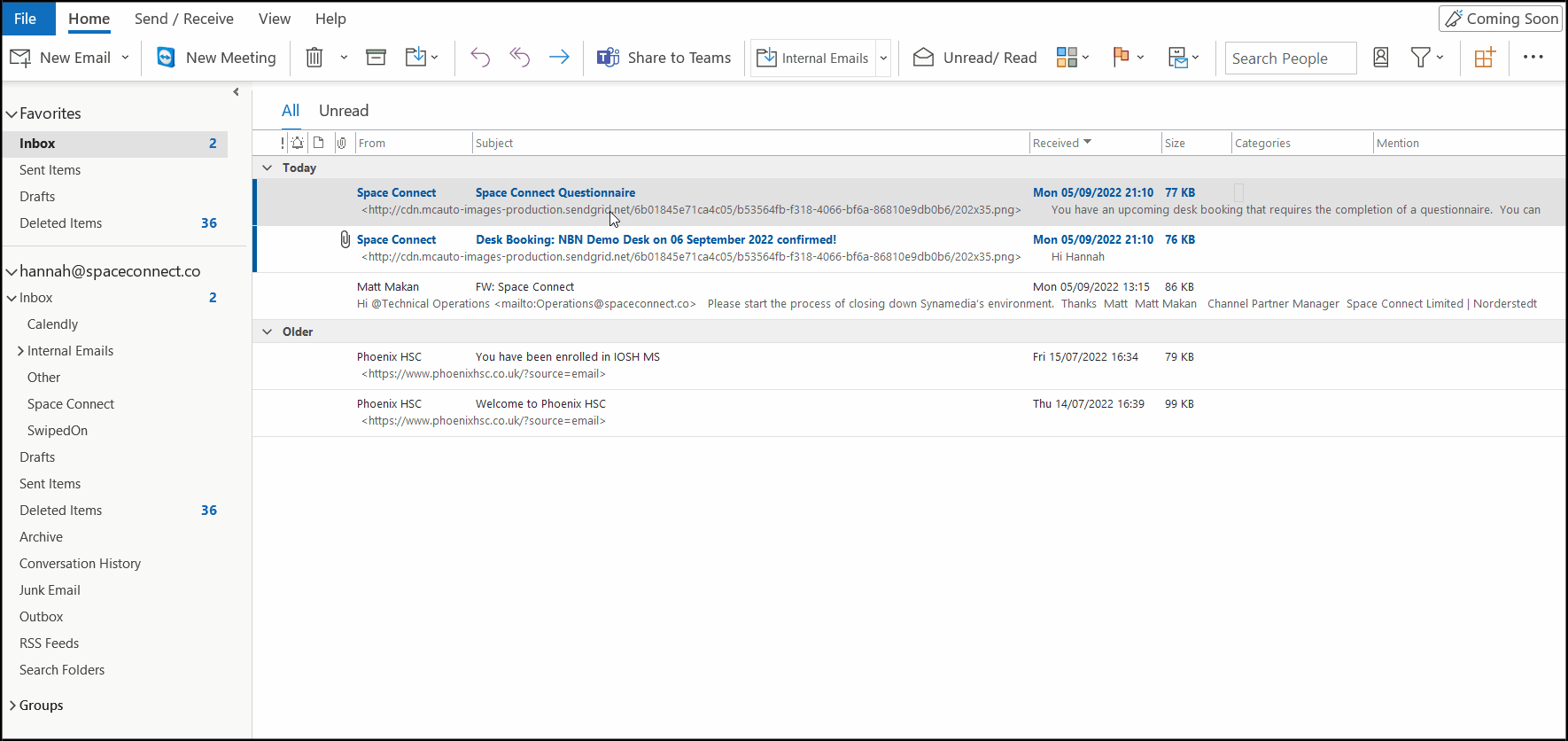The height and width of the screenshot is (741, 1568).
Task: Collapse the hannah@spaceconnect.co account
Action: pyautogui.click(x=12, y=272)
